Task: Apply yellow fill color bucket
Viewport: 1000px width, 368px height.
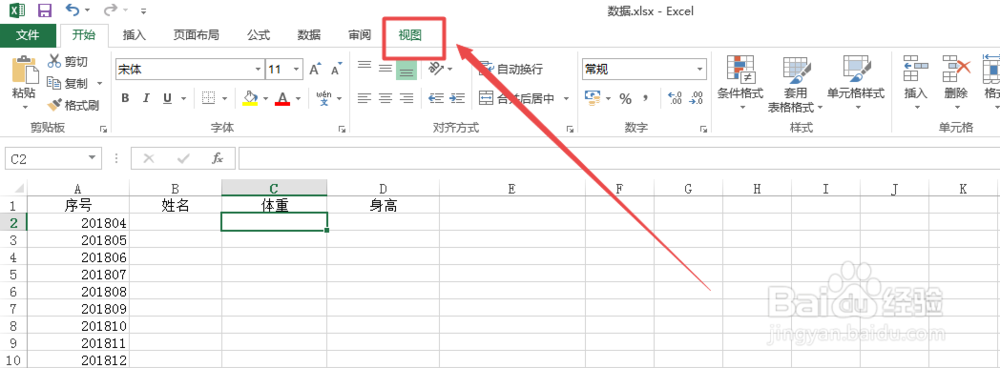Action: [250, 98]
